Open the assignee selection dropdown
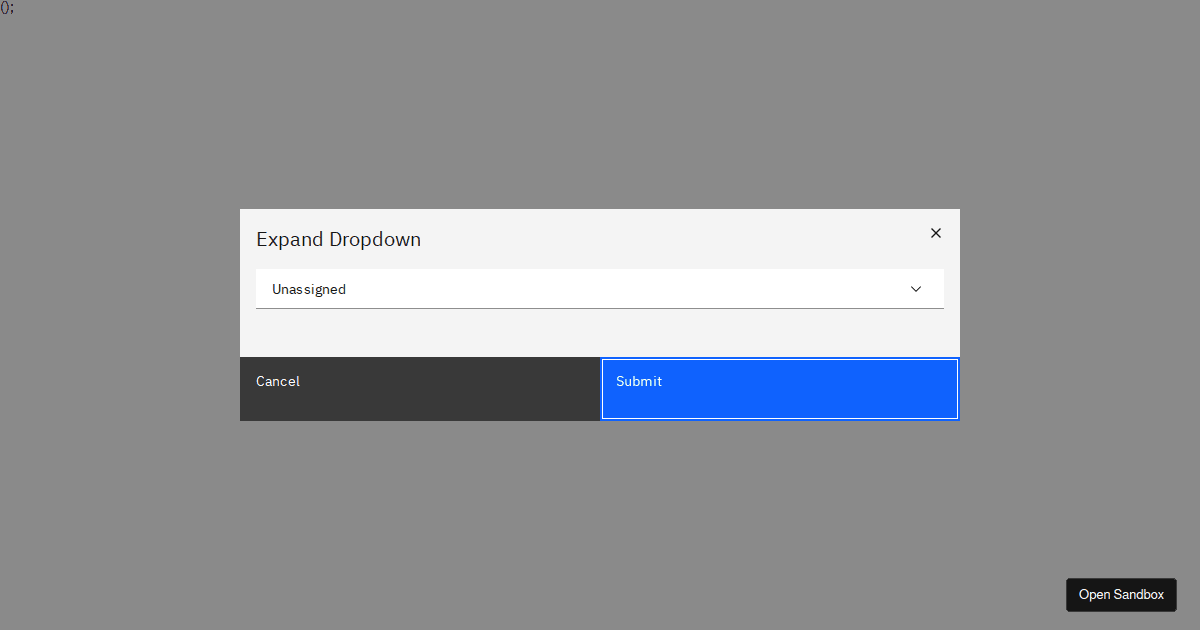Viewport: 1200px width, 630px height. [x=600, y=289]
